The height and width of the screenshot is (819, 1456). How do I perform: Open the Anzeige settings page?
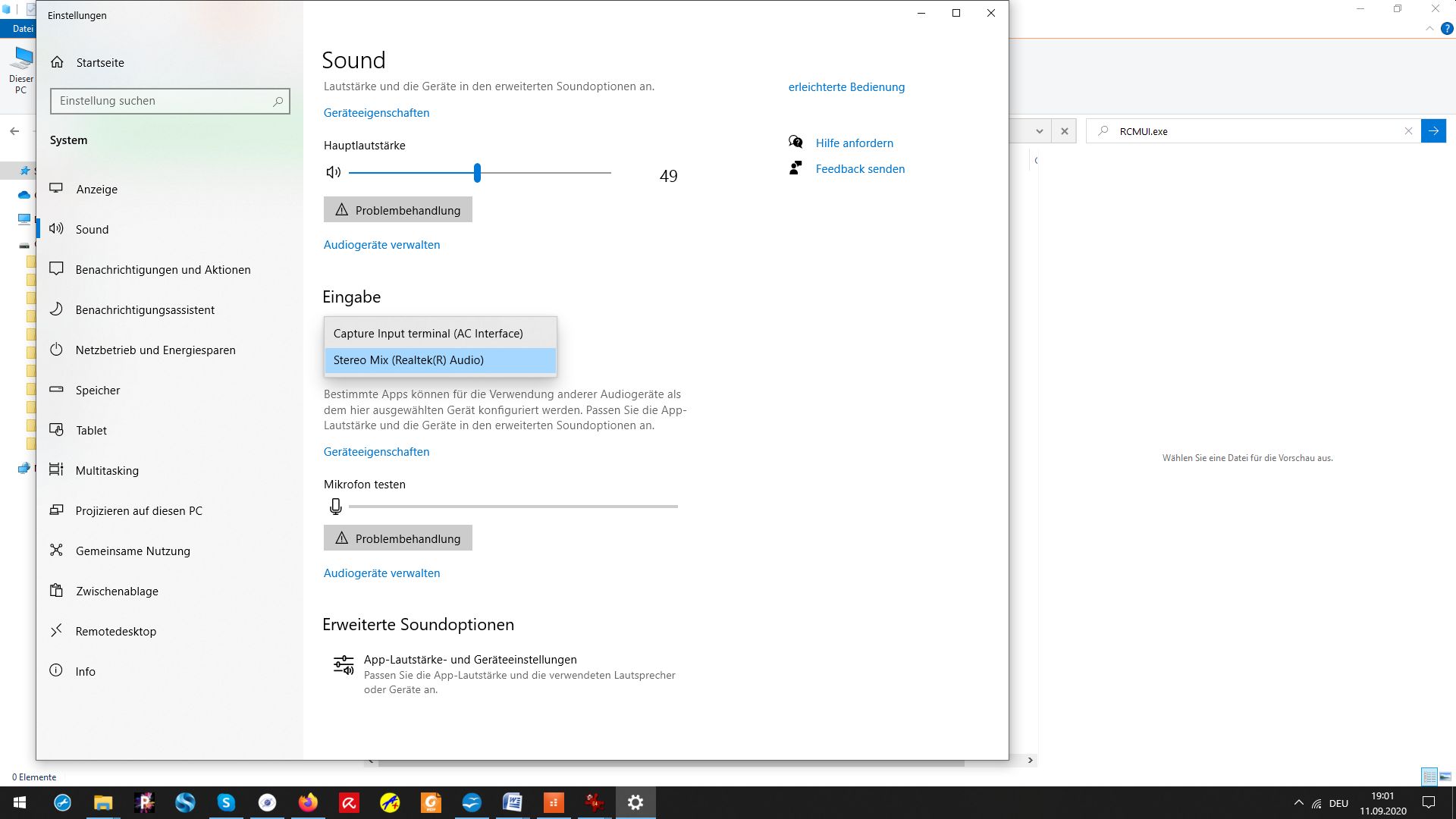pos(96,190)
